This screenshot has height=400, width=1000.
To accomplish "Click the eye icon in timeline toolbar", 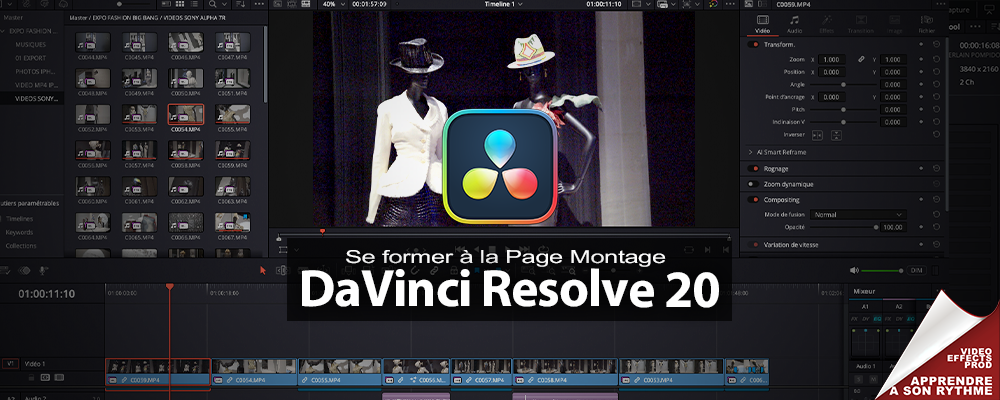I will click(x=24, y=270).
